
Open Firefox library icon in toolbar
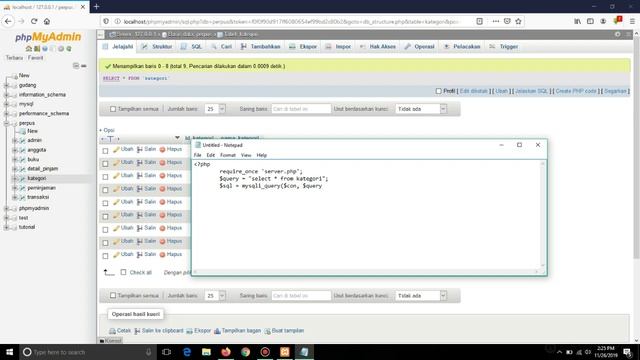click(577, 21)
